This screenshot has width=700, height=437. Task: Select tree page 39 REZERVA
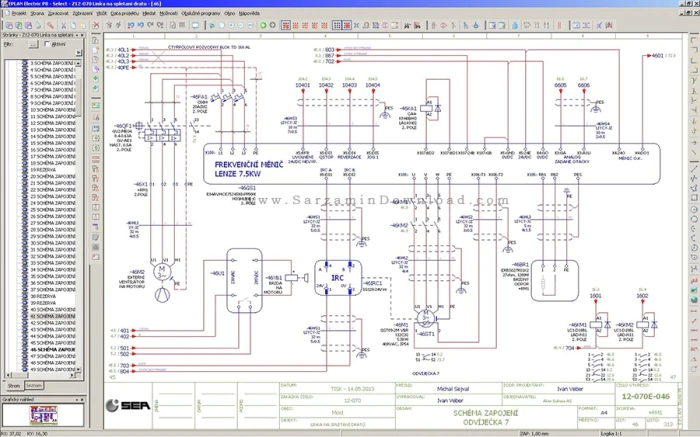(x=43, y=303)
